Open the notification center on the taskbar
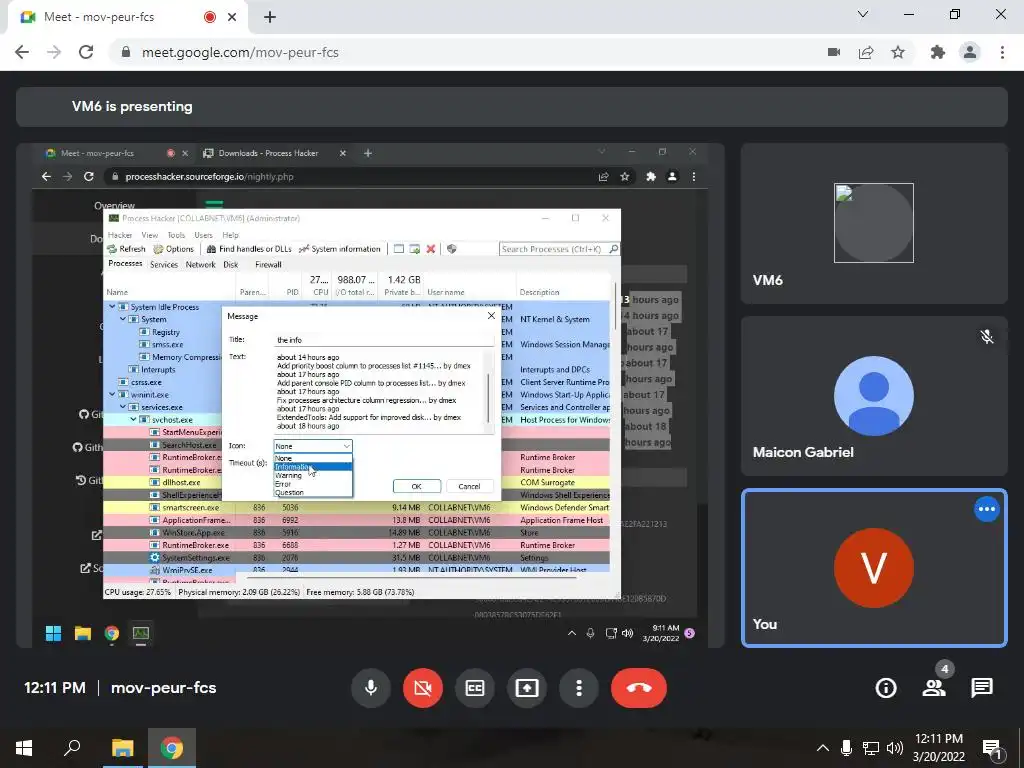 (992, 748)
